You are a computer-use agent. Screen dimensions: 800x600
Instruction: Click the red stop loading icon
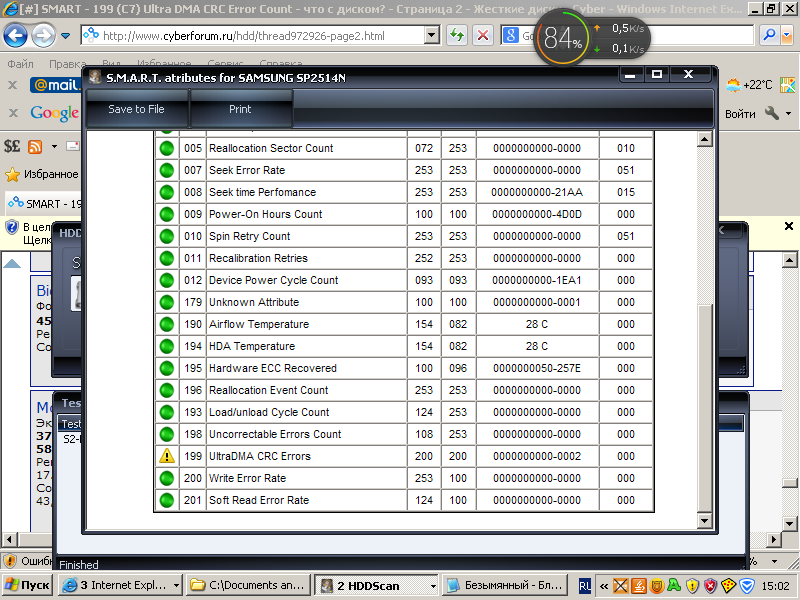coord(482,35)
